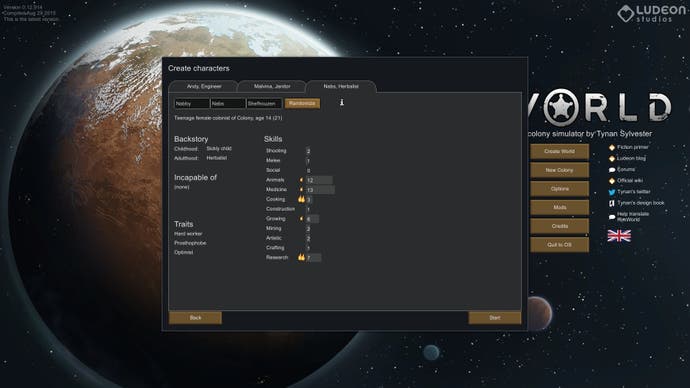Open Tynan's design book icon
The height and width of the screenshot is (388, 690).
(x=612, y=203)
